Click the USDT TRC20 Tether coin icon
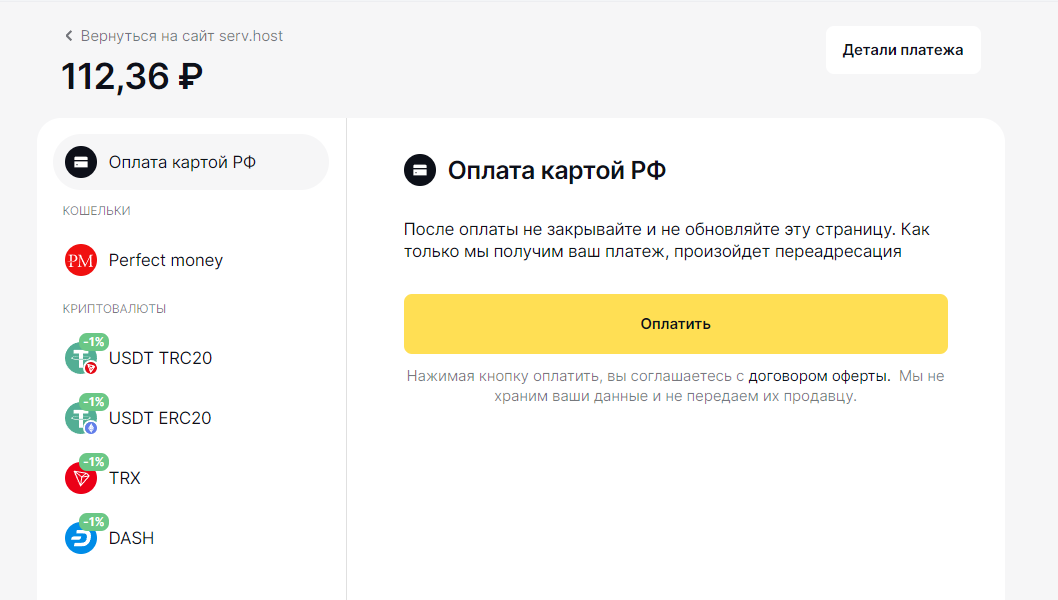 (80, 359)
